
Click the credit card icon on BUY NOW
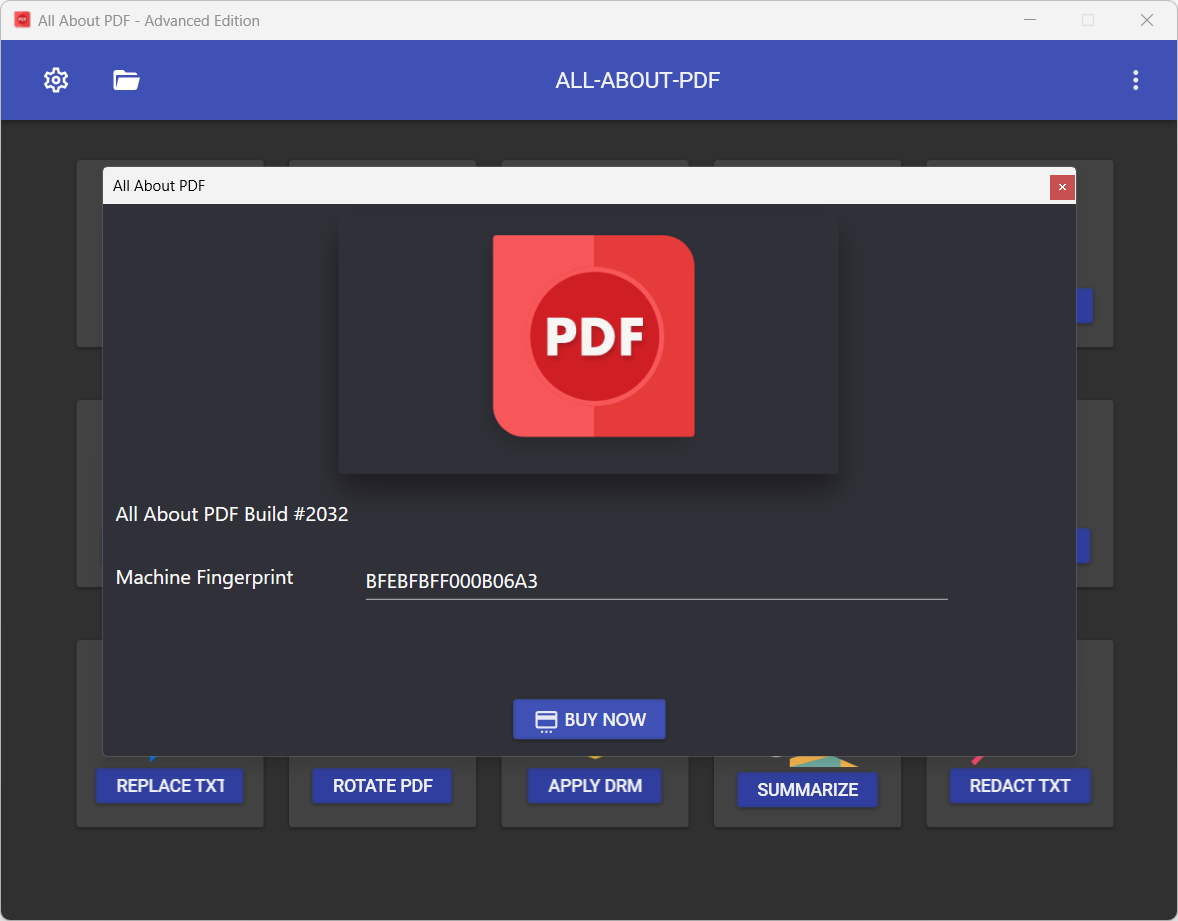click(x=546, y=720)
